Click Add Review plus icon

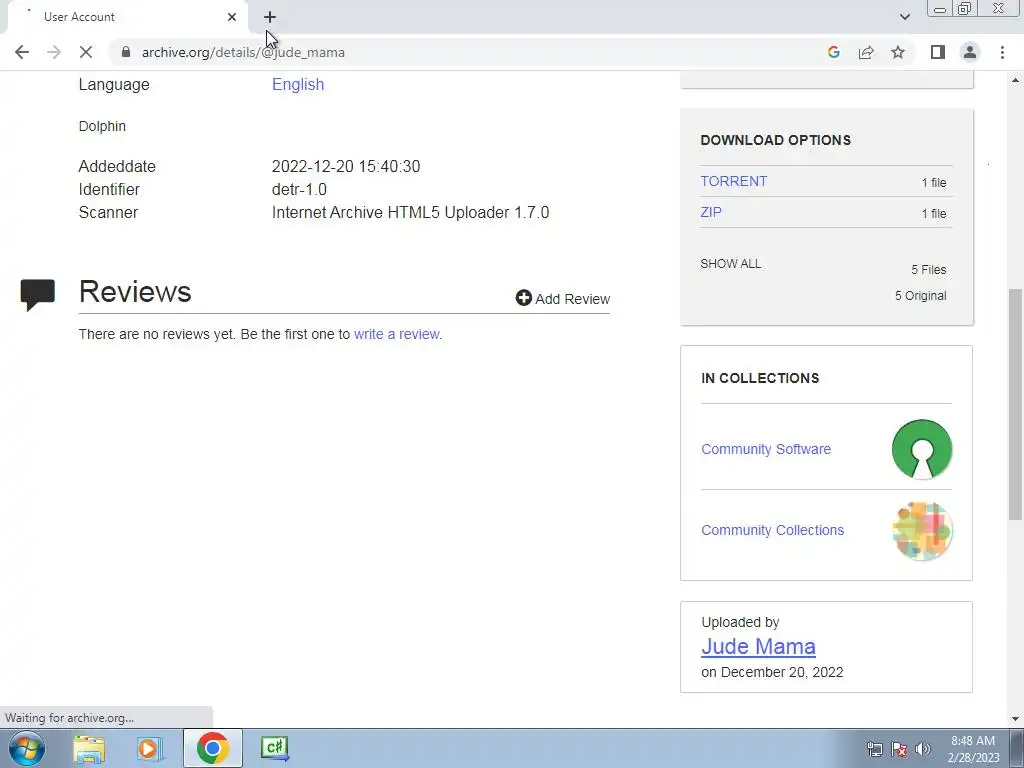click(x=523, y=298)
